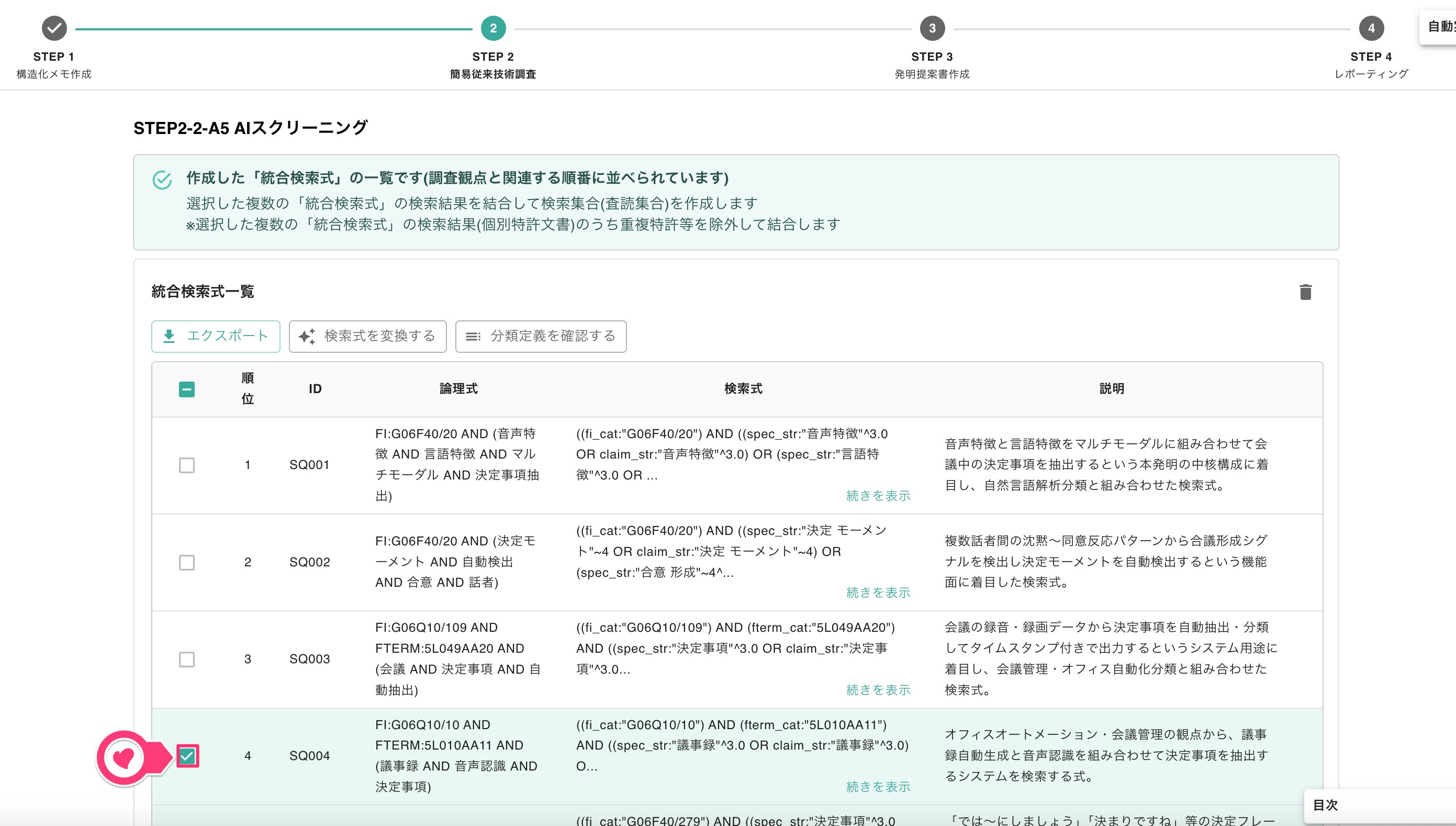Click the STEP 2 circle in the stepper
The width and height of the screenshot is (1456, 826).
(x=493, y=28)
